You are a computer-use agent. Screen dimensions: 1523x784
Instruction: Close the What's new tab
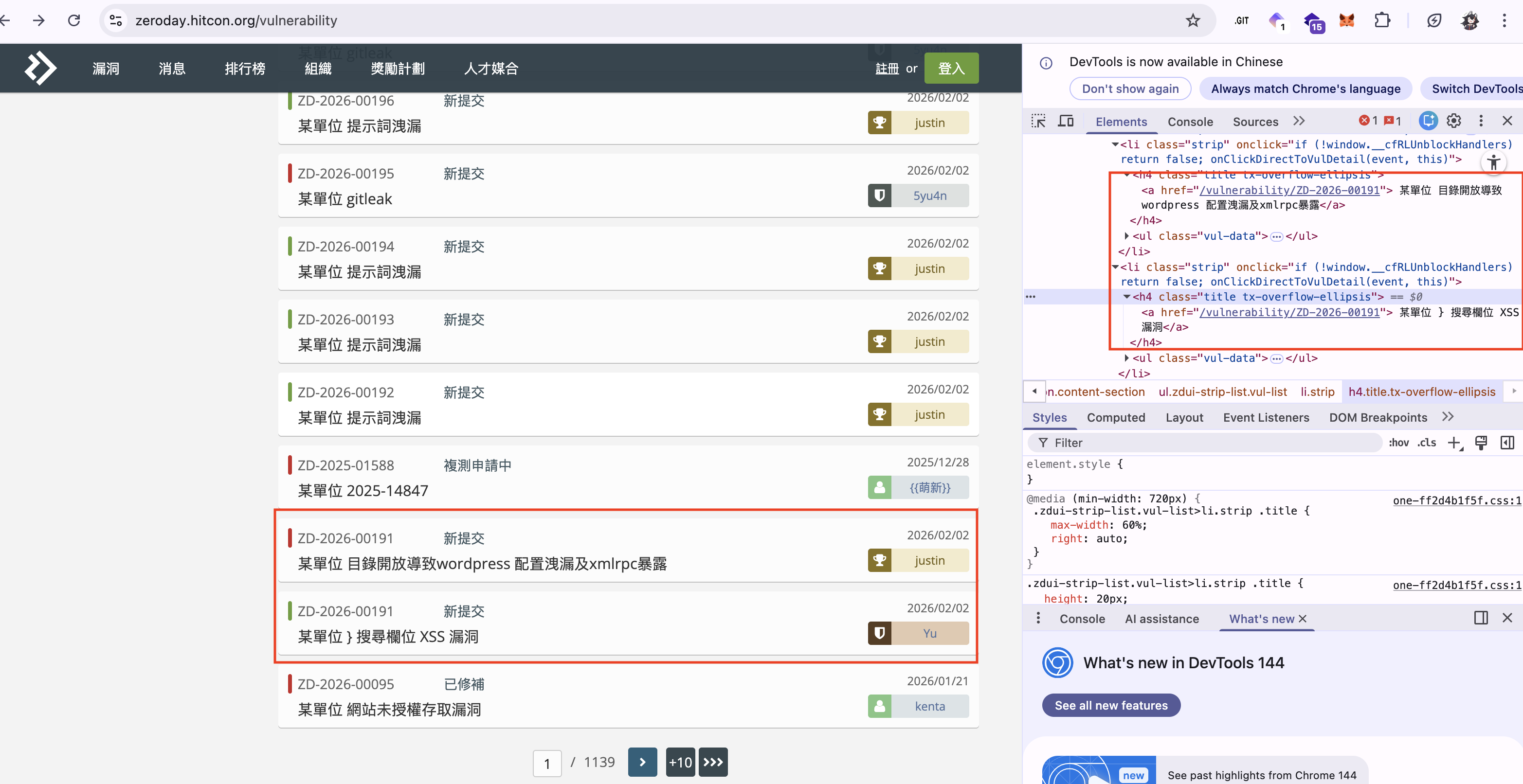[x=1303, y=619]
